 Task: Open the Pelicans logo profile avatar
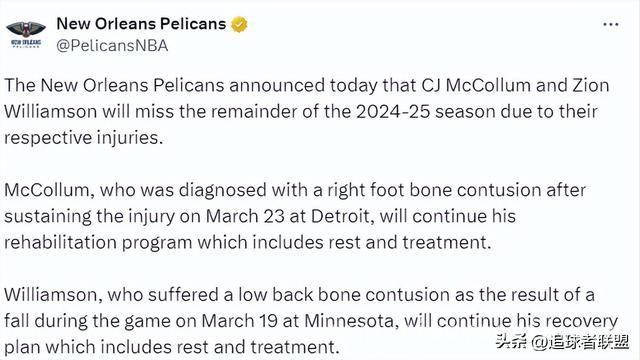[x=26, y=34]
